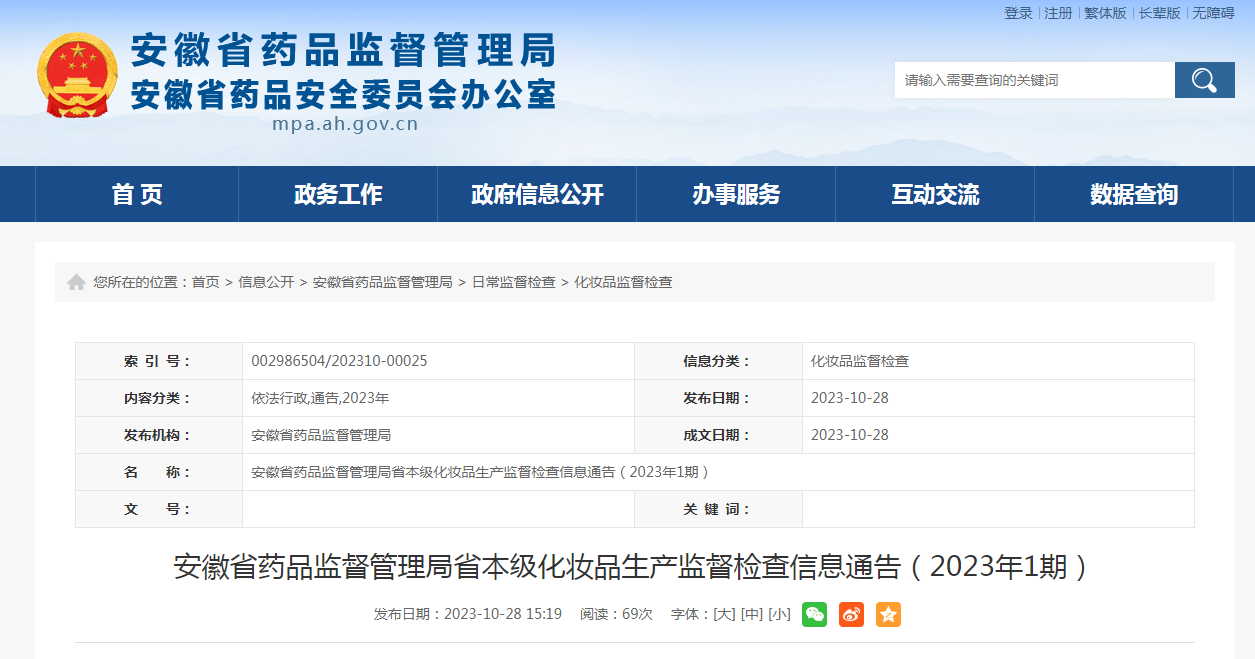Set font size to 小
Screen dimensions: 1255x659
[x=779, y=614]
